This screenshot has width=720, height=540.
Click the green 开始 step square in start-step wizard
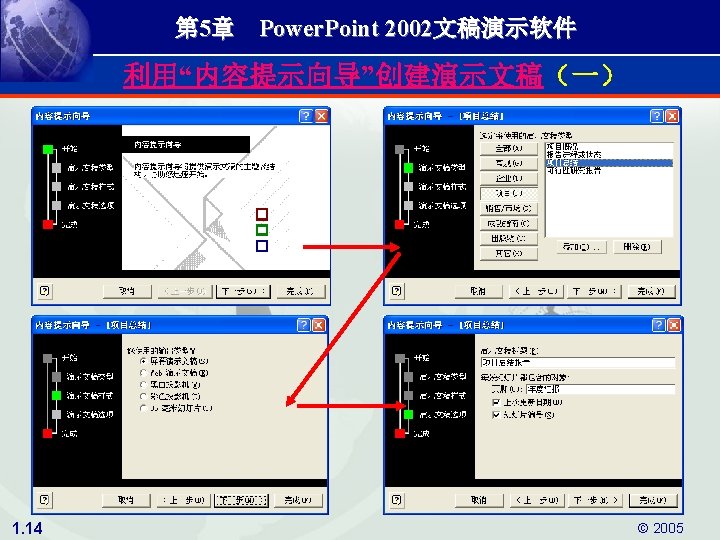[48, 149]
